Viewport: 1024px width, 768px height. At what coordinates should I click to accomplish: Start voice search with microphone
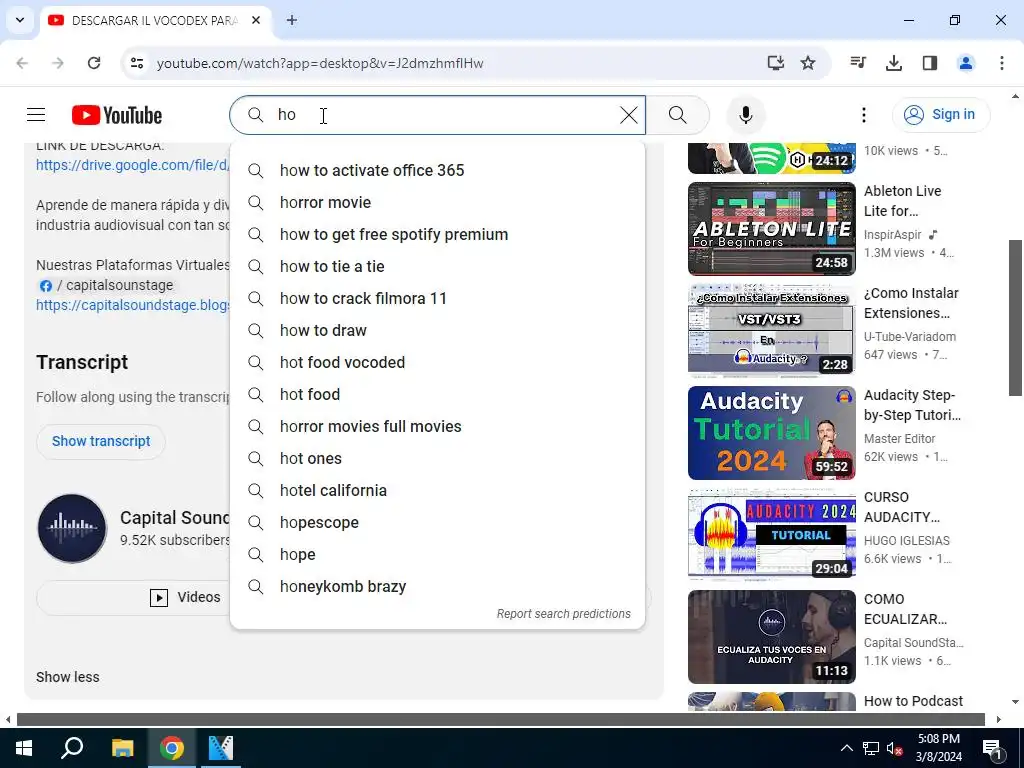746,115
